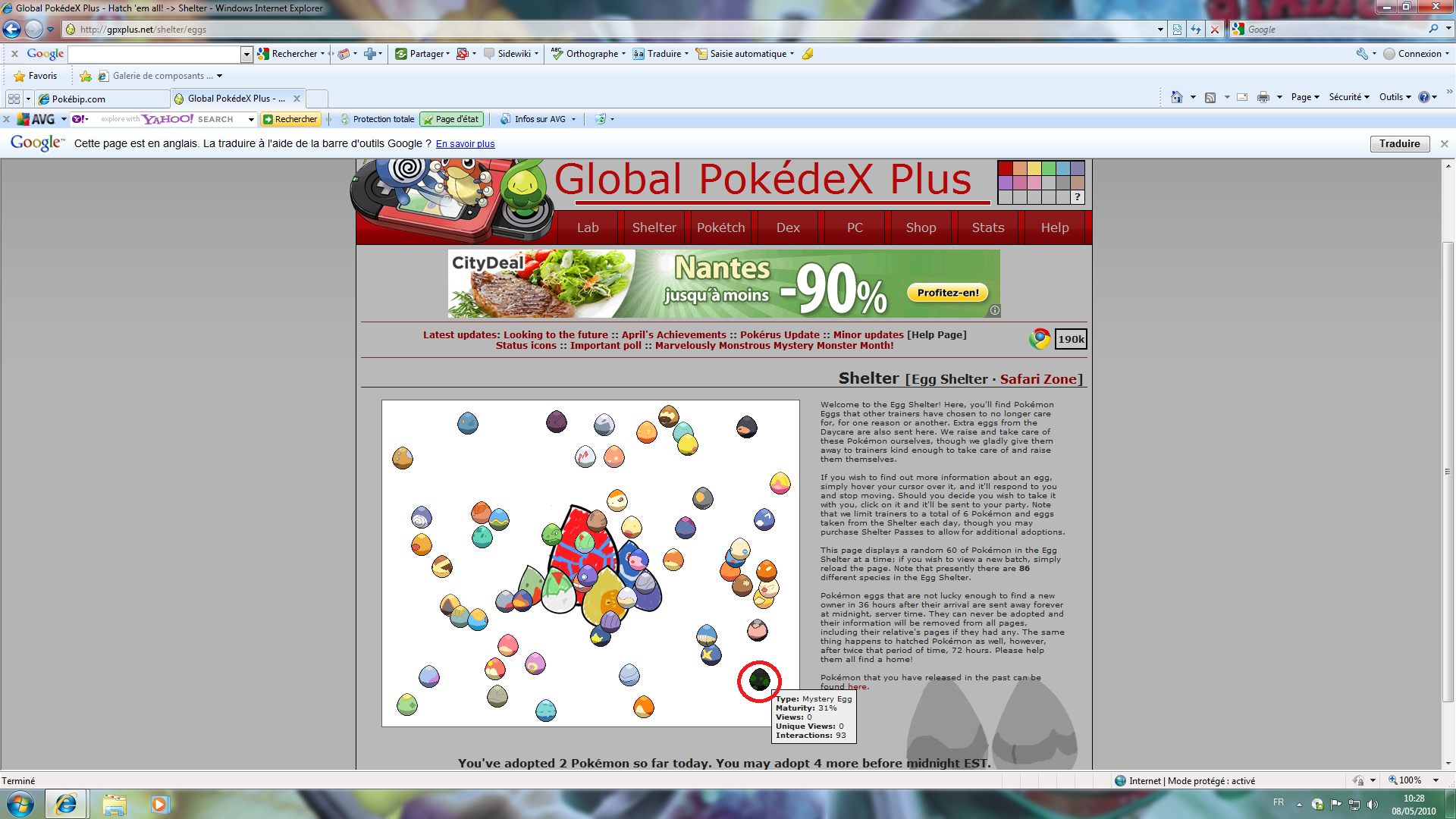Click the En savoir plus link

point(465,144)
